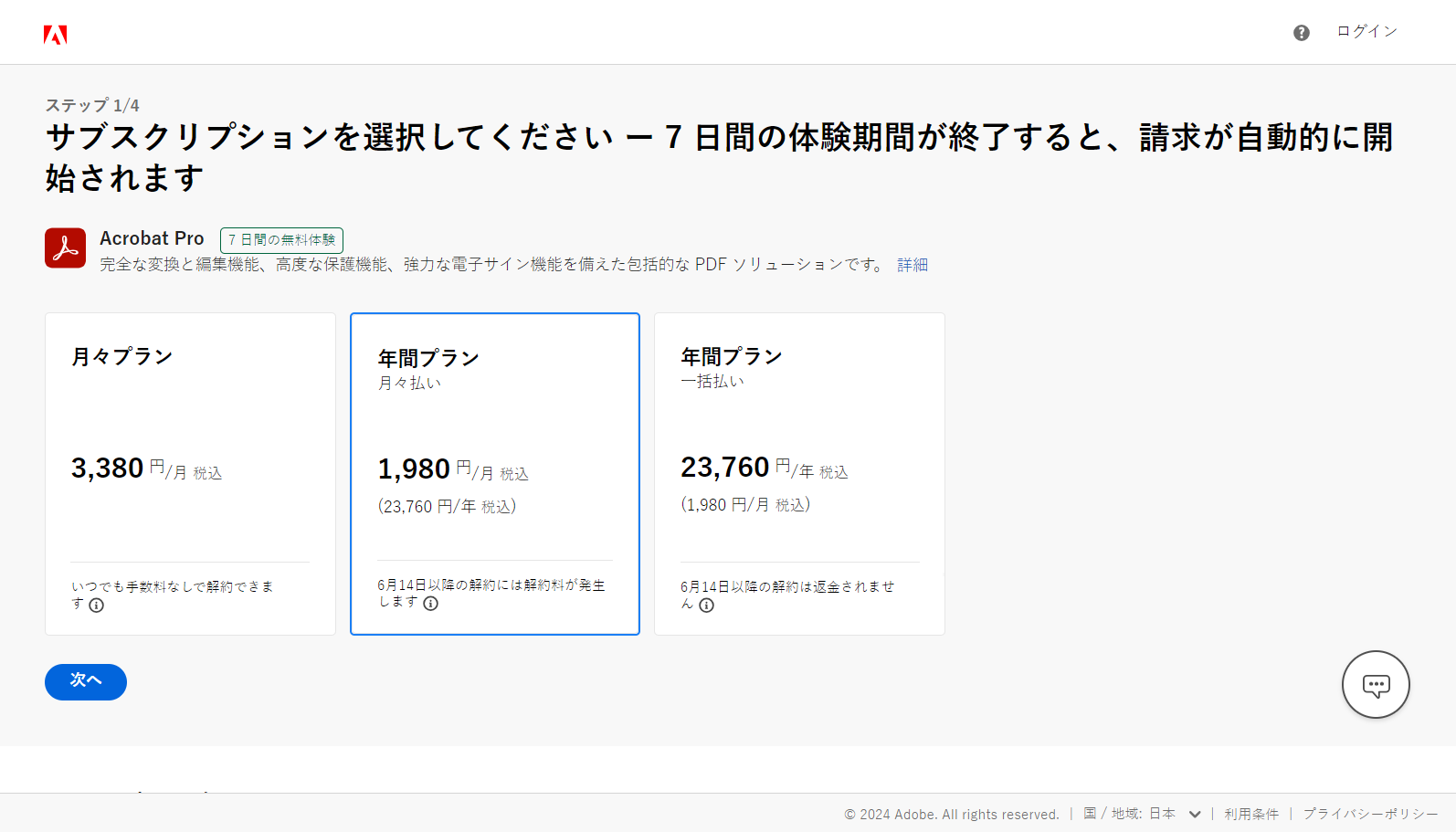Click the Adobe logo in the header
This screenshot has height=832, width=1456.
(x=55, y=35)
